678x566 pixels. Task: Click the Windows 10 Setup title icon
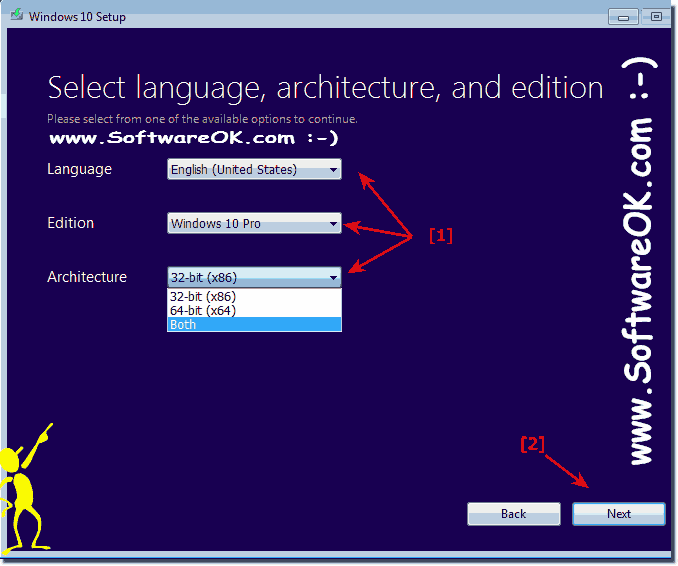[x=17, y=15]
